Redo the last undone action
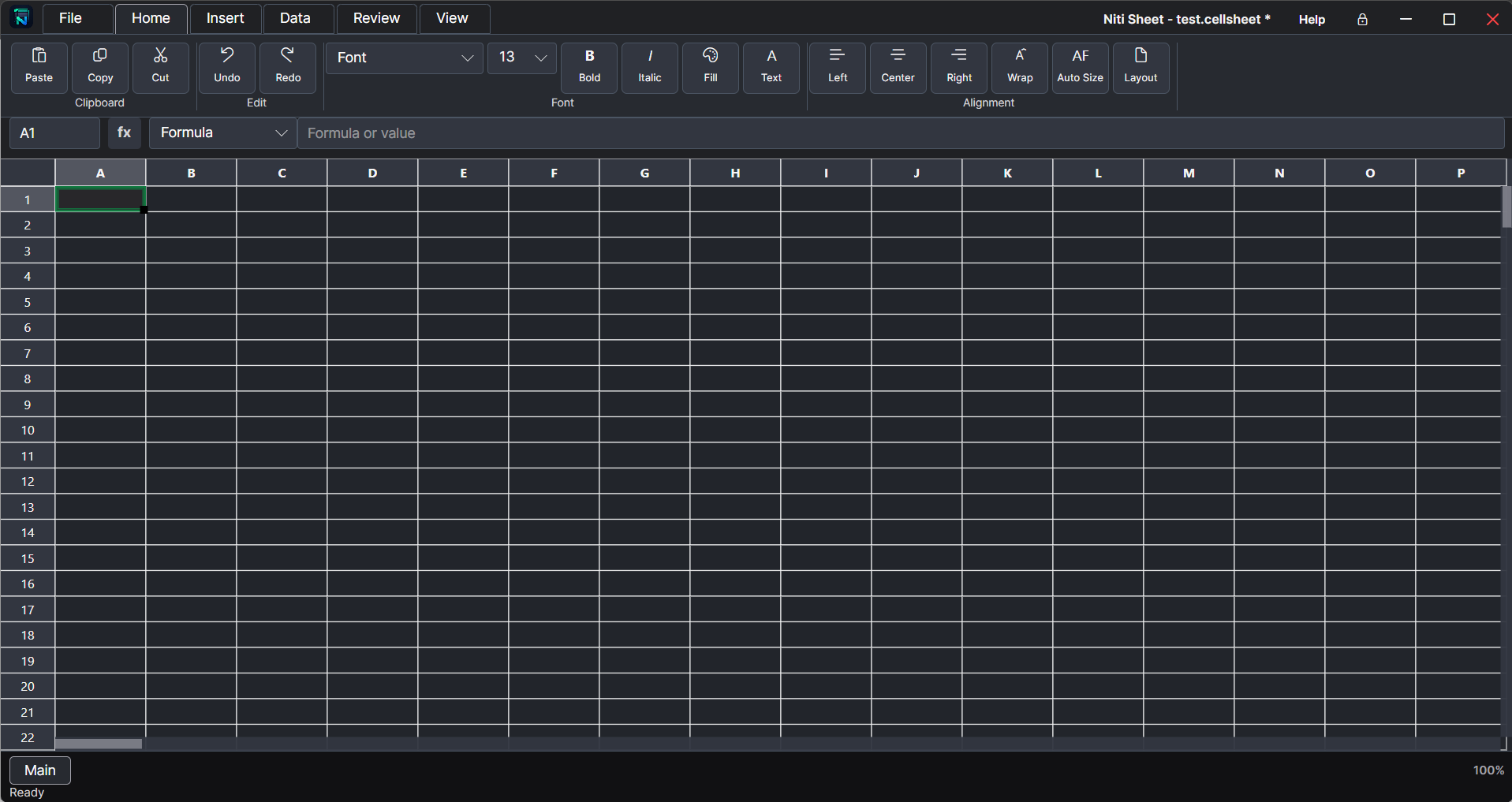 tap(288, 67)
